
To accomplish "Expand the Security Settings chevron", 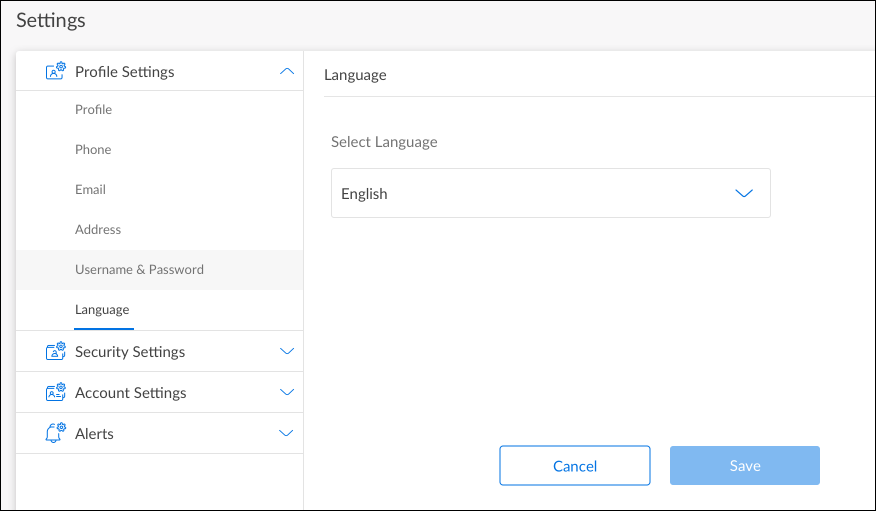I will pyautogui.click(x=287, y=352).
